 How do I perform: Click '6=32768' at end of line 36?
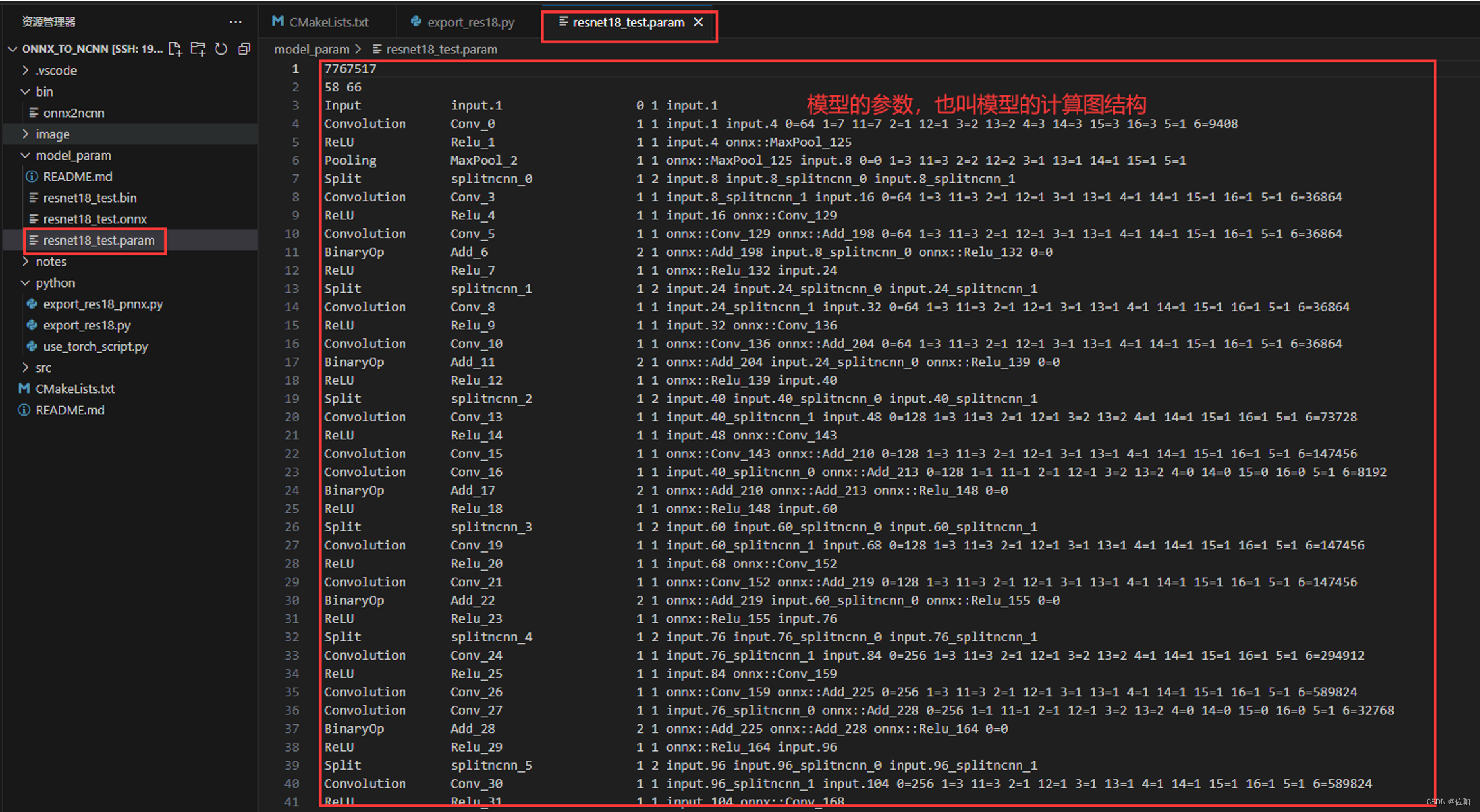pos(1369,710)
